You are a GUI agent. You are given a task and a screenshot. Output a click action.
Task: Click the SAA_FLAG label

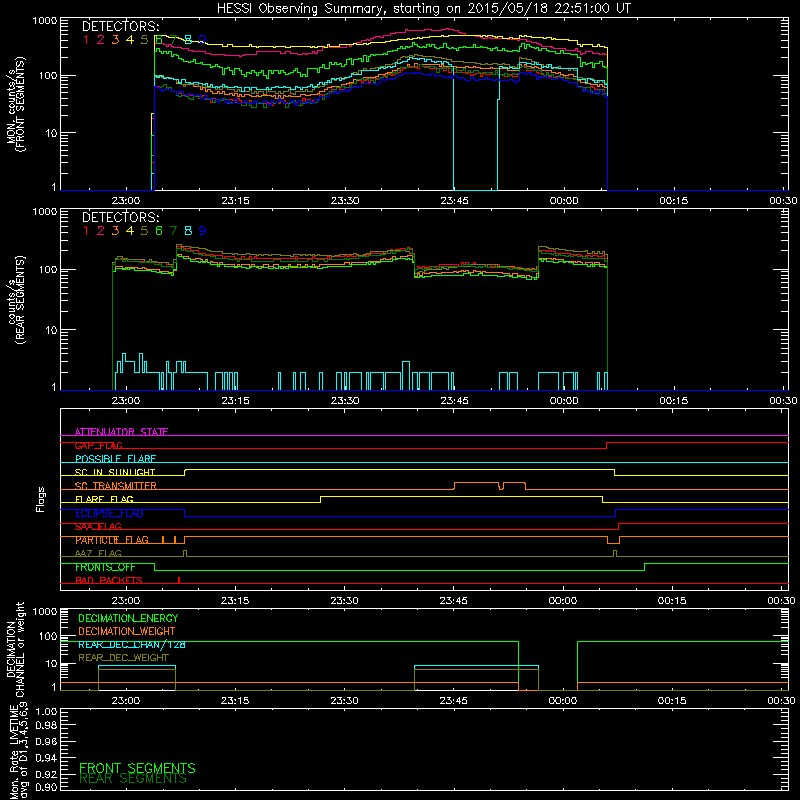point(98,527)
